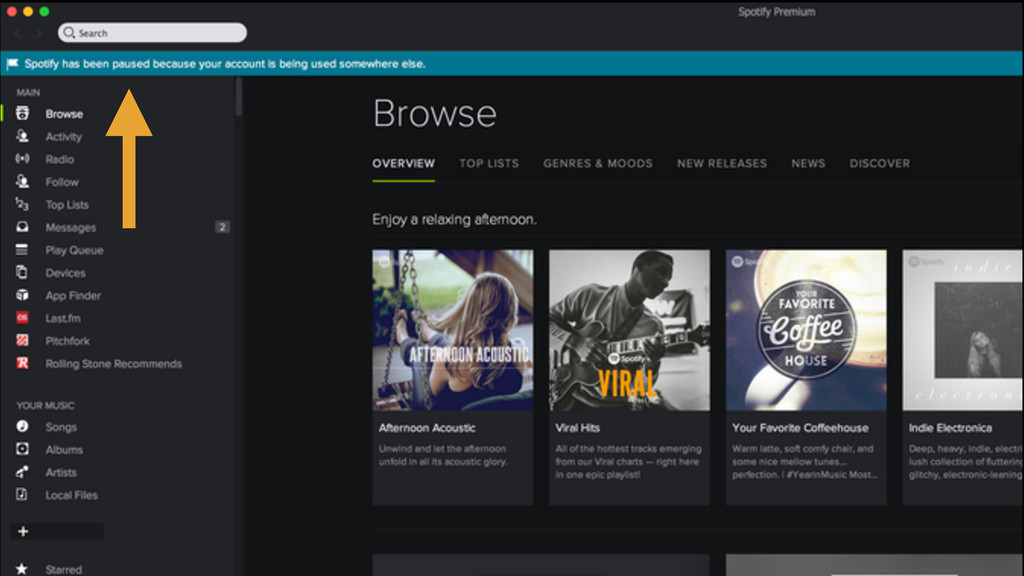This screenshot has height=576, width=1024.
Task: Click the Pitchfork app icon
Action: coord(22,340)
